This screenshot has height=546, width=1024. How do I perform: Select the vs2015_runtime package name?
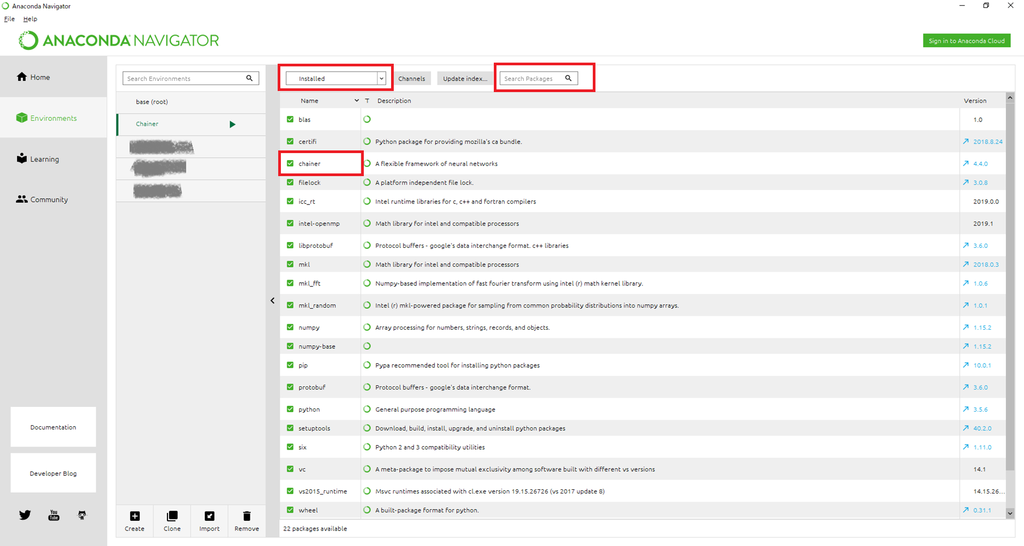pyautogui.click(x=323, y=491)
